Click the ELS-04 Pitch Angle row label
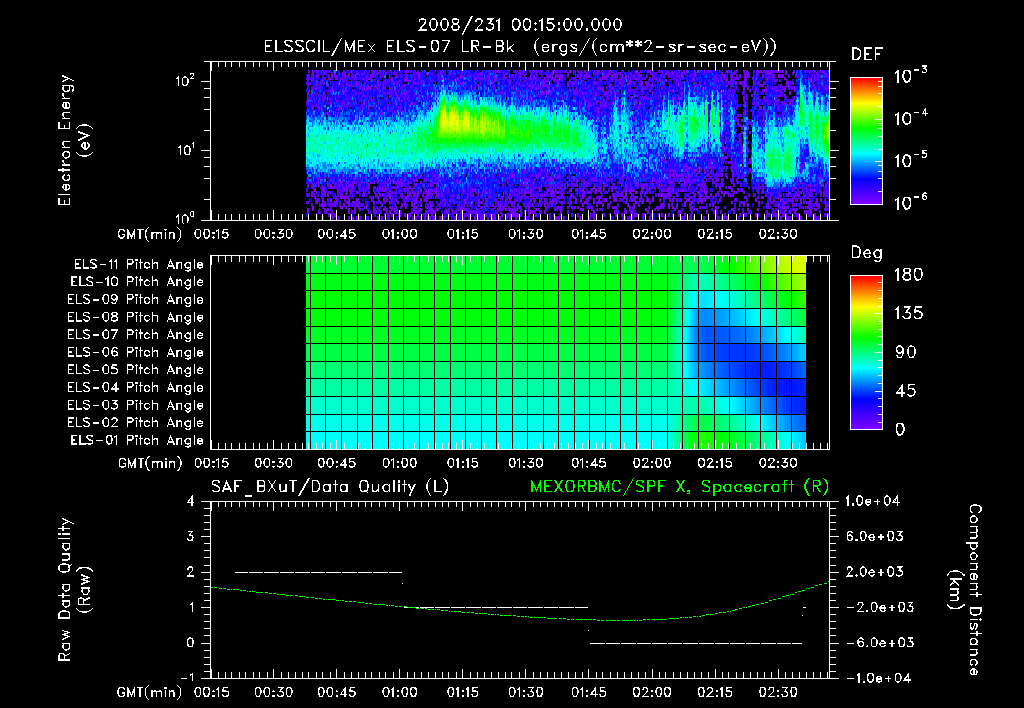The image size is (1024, 708). 136,388
